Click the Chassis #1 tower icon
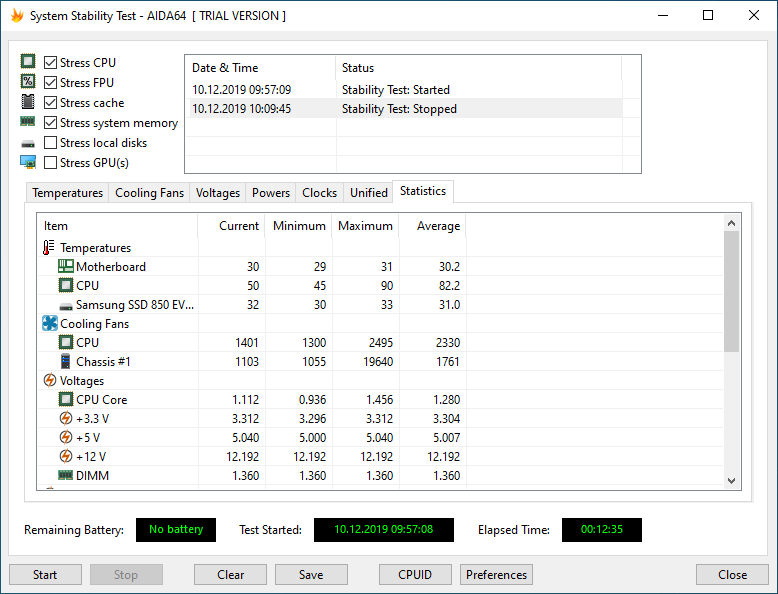Image resolution: width=778 pixels, height=594 pixels. (65, 361)
